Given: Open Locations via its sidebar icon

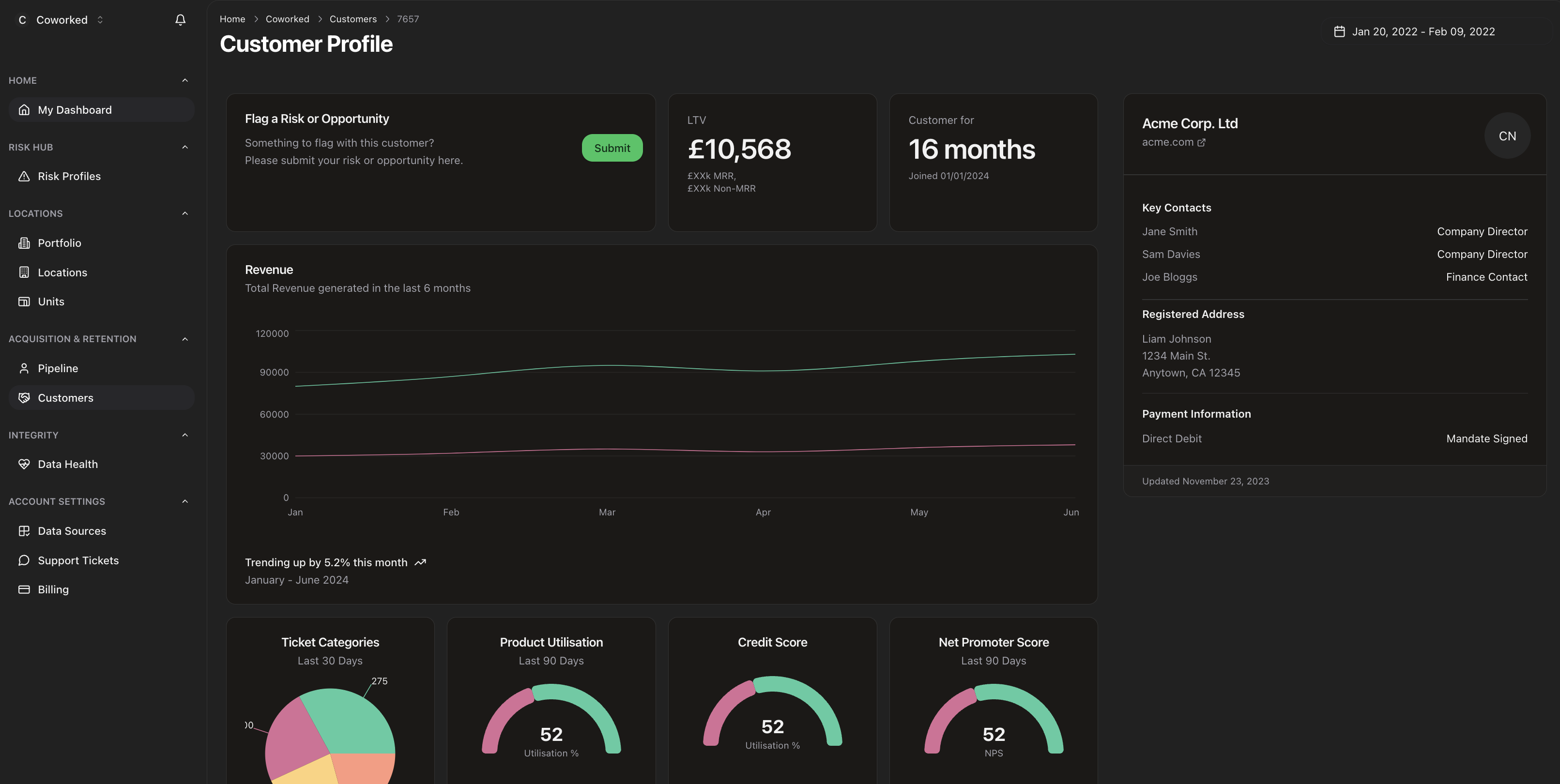Looking at the screenshot, I should [24, 272].
